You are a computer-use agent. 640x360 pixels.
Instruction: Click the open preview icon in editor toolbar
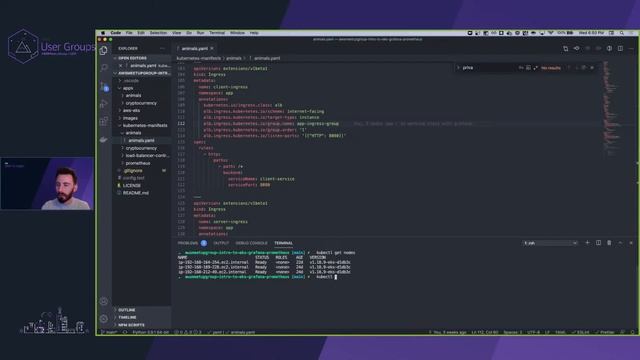click(609, 49)
